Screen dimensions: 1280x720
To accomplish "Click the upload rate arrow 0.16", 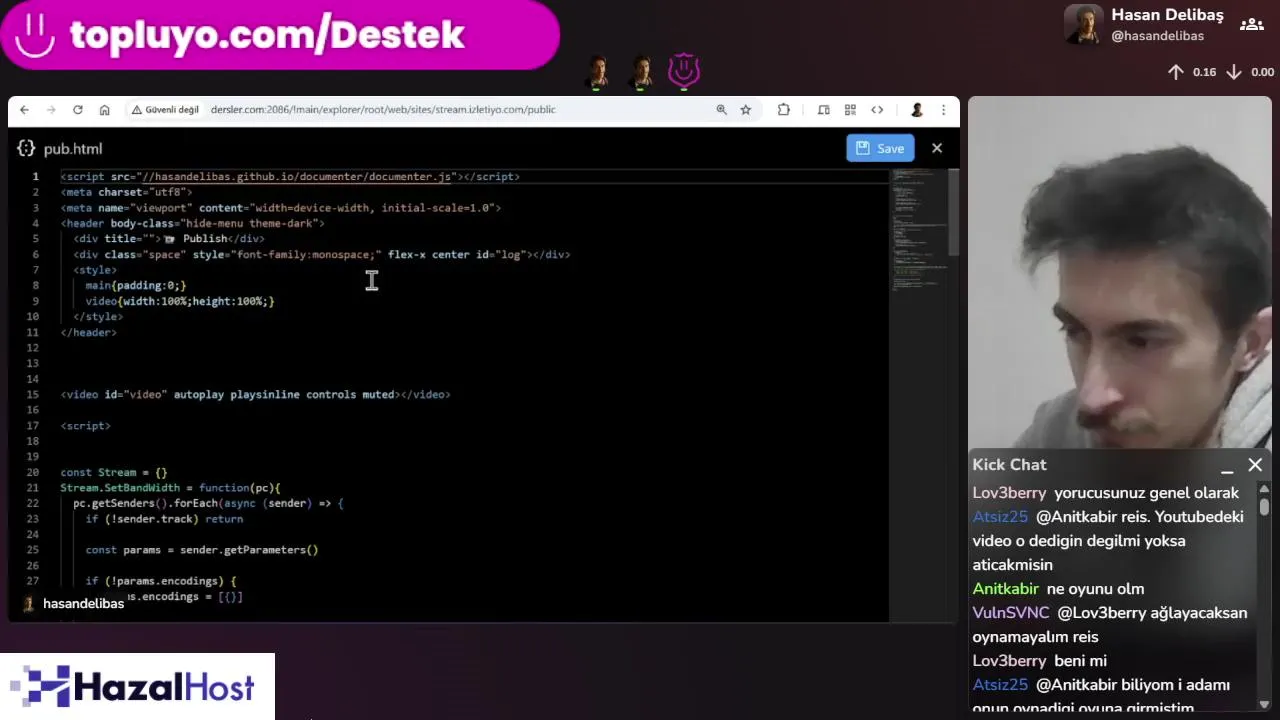I will [1176, 72].
